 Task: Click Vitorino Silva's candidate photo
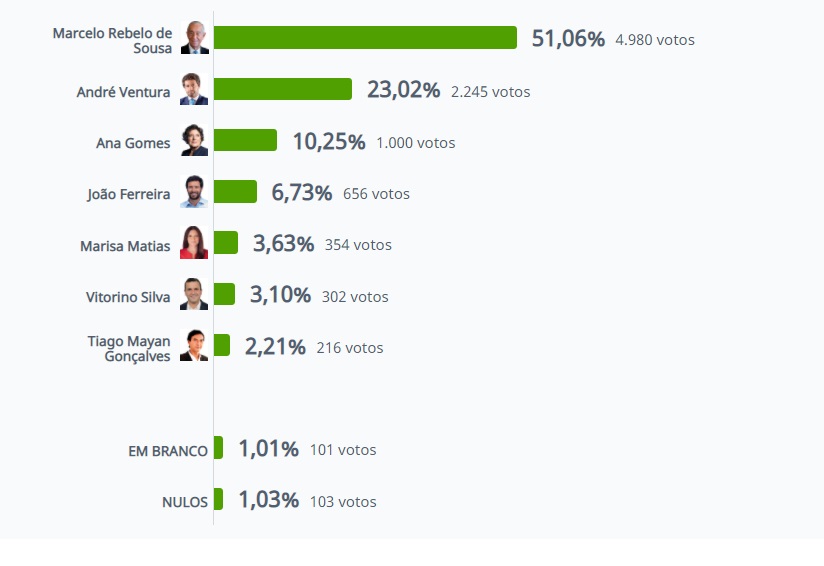(x=194, y=295)
